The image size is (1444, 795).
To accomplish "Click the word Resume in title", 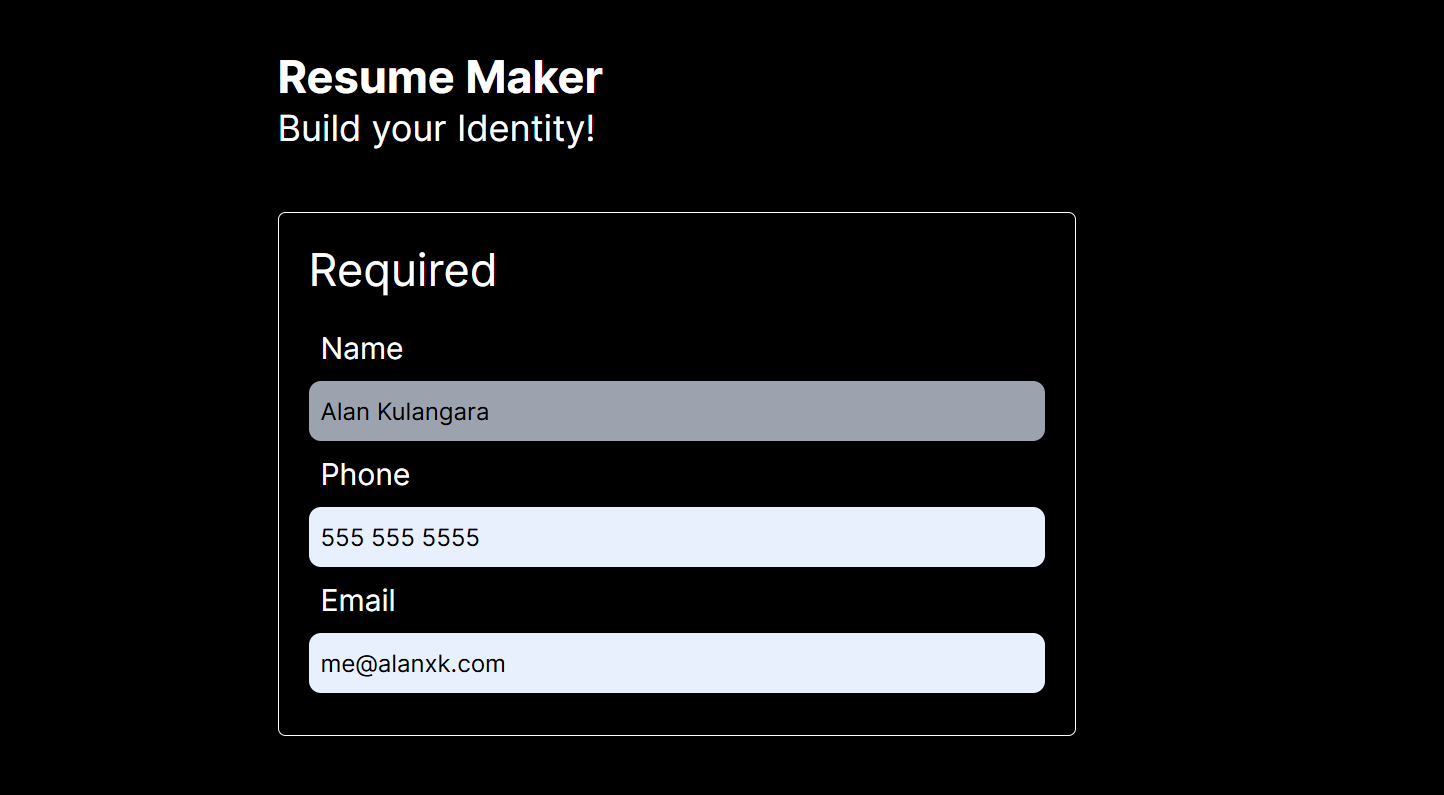I will point(366,78).
